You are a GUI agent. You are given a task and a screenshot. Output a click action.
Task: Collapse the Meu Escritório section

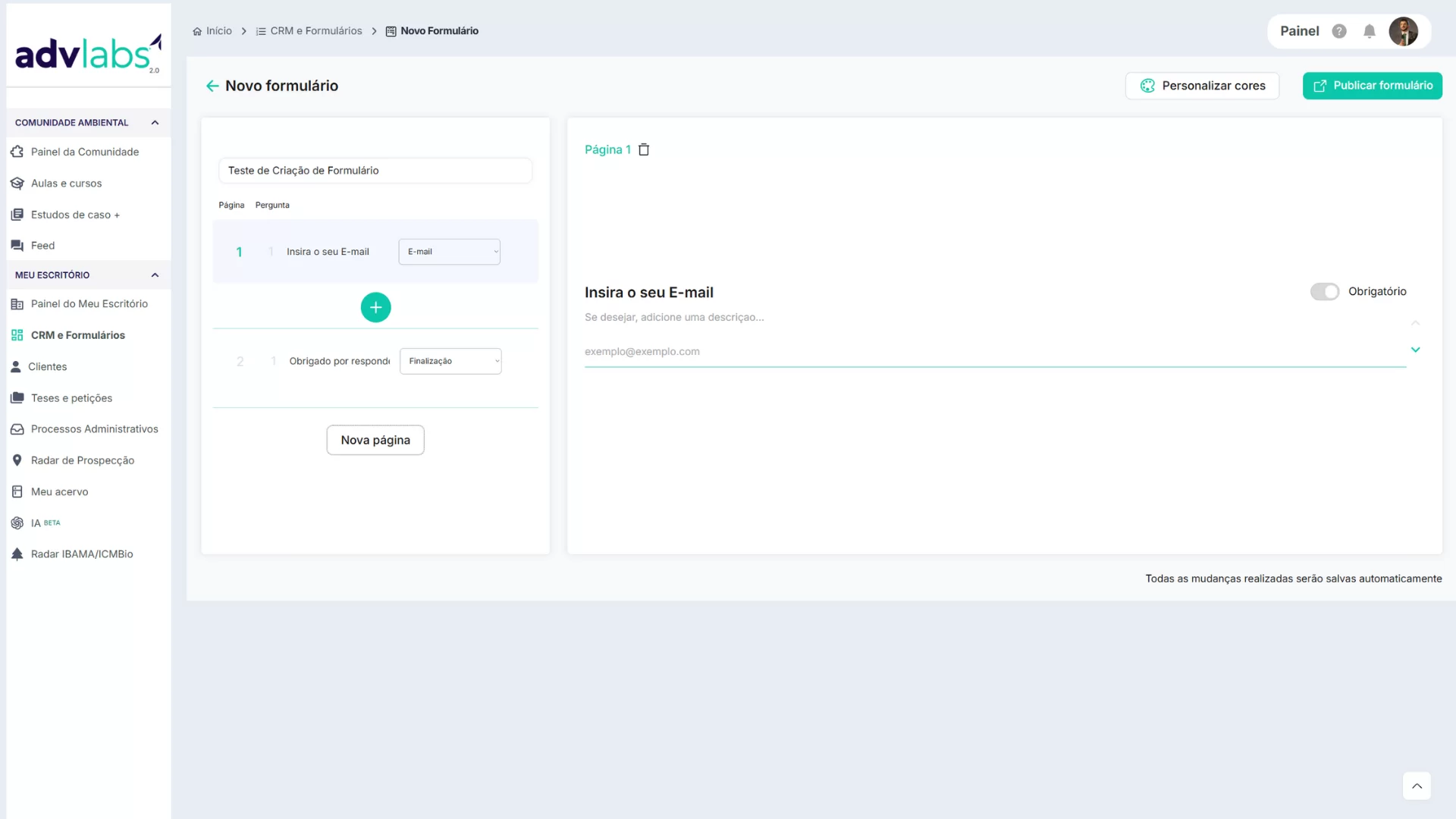tap(155, 275)
